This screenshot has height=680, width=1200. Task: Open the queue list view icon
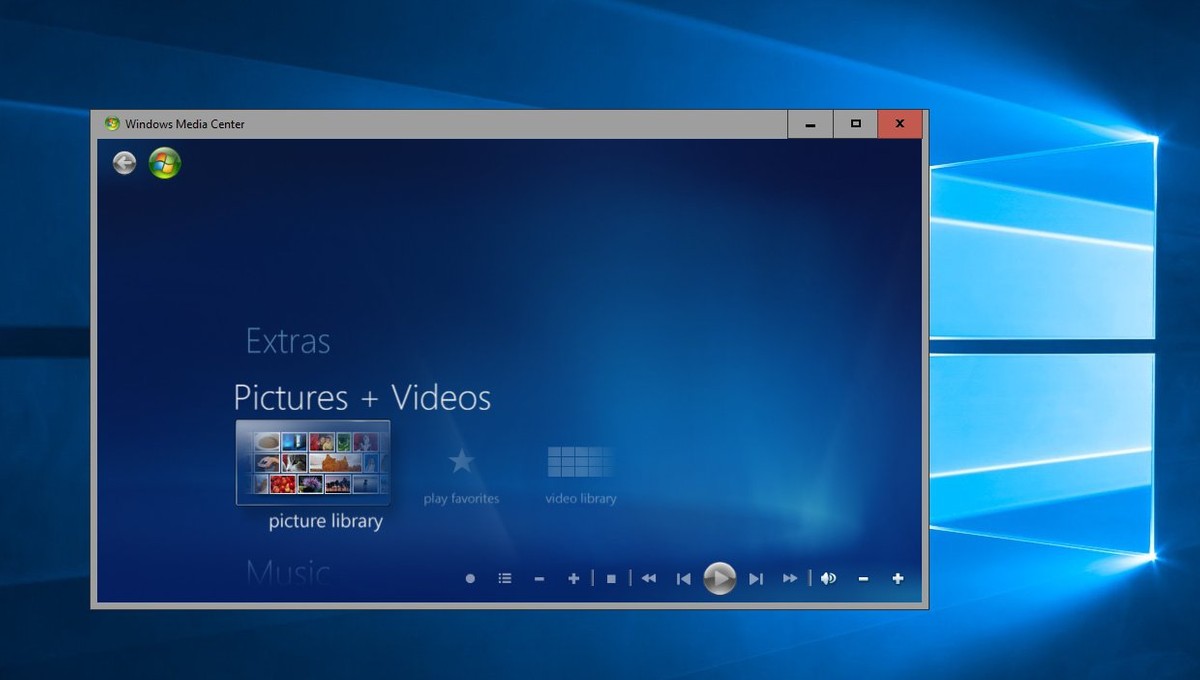tap(505, 578)
